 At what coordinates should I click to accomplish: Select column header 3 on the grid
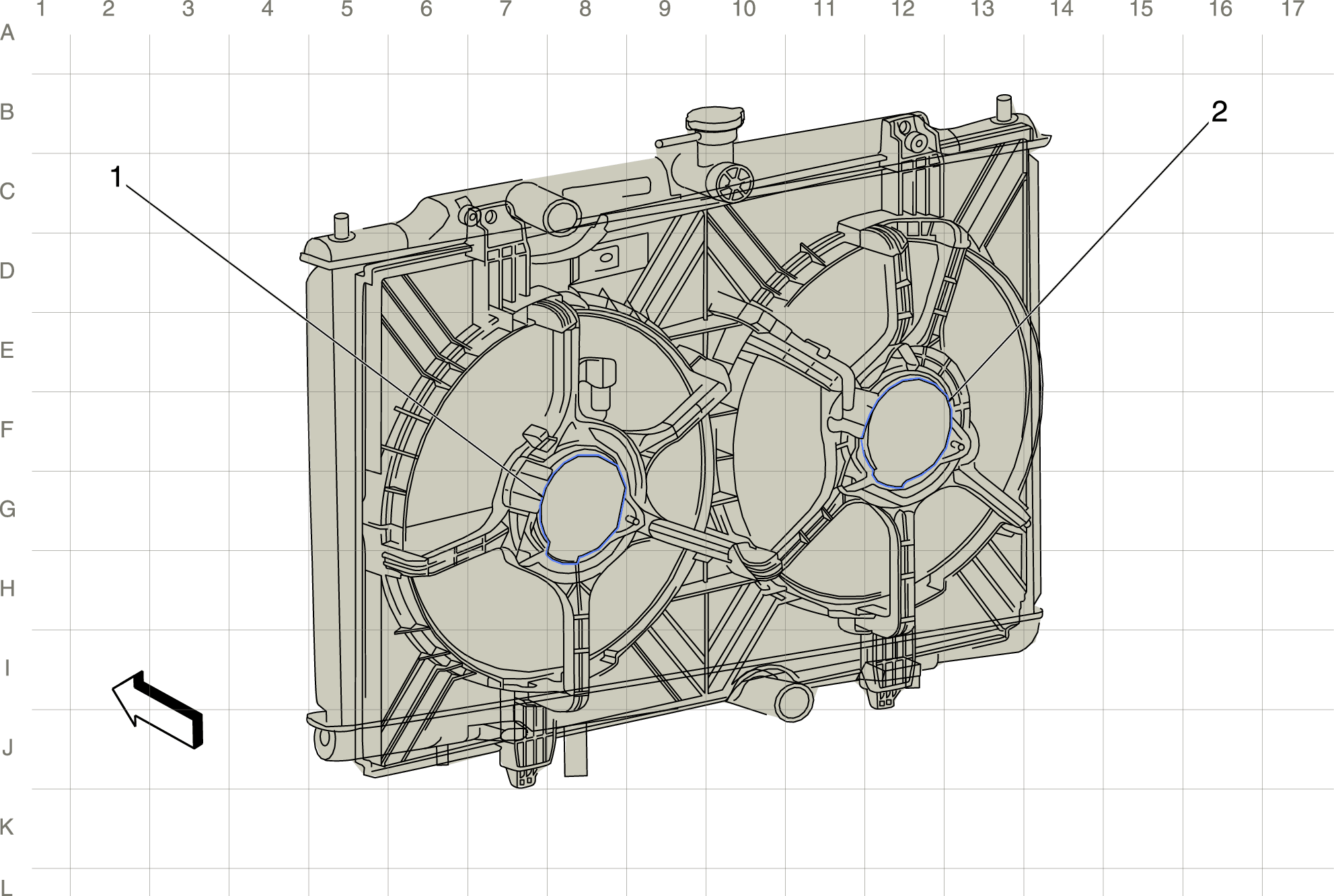(188, 9)
